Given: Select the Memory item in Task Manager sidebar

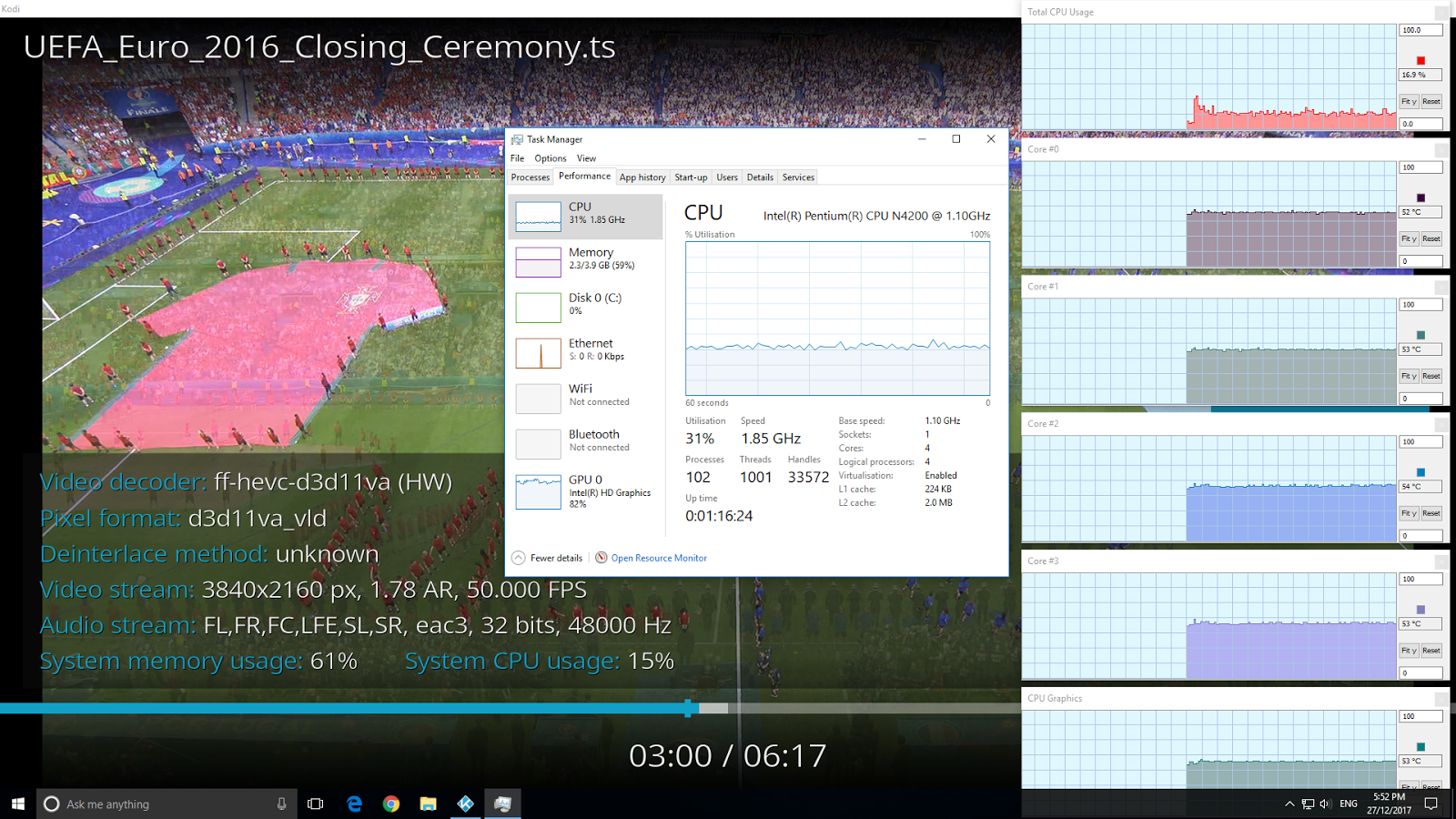Looking at the screenshot, I should [586, 262].
